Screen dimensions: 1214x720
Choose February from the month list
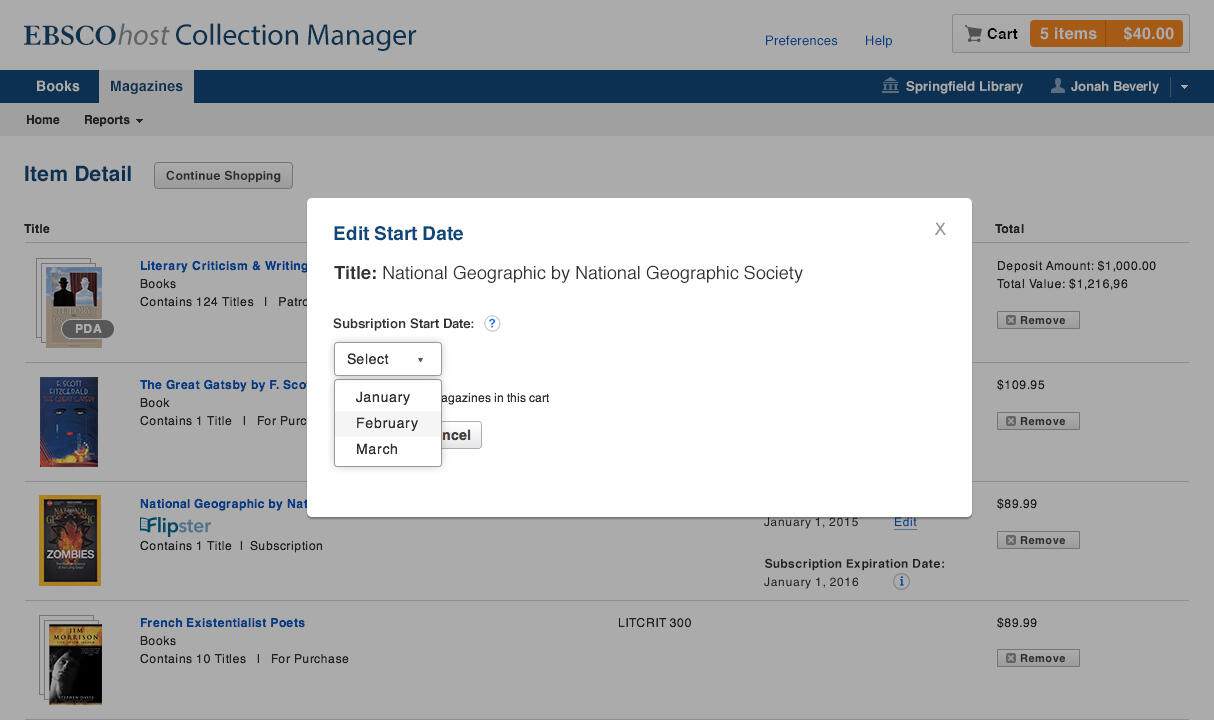pyautogui.click(x=387, y=423)
